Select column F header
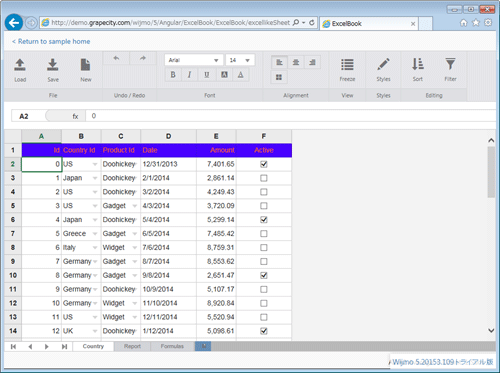 (x=264, y=136)
